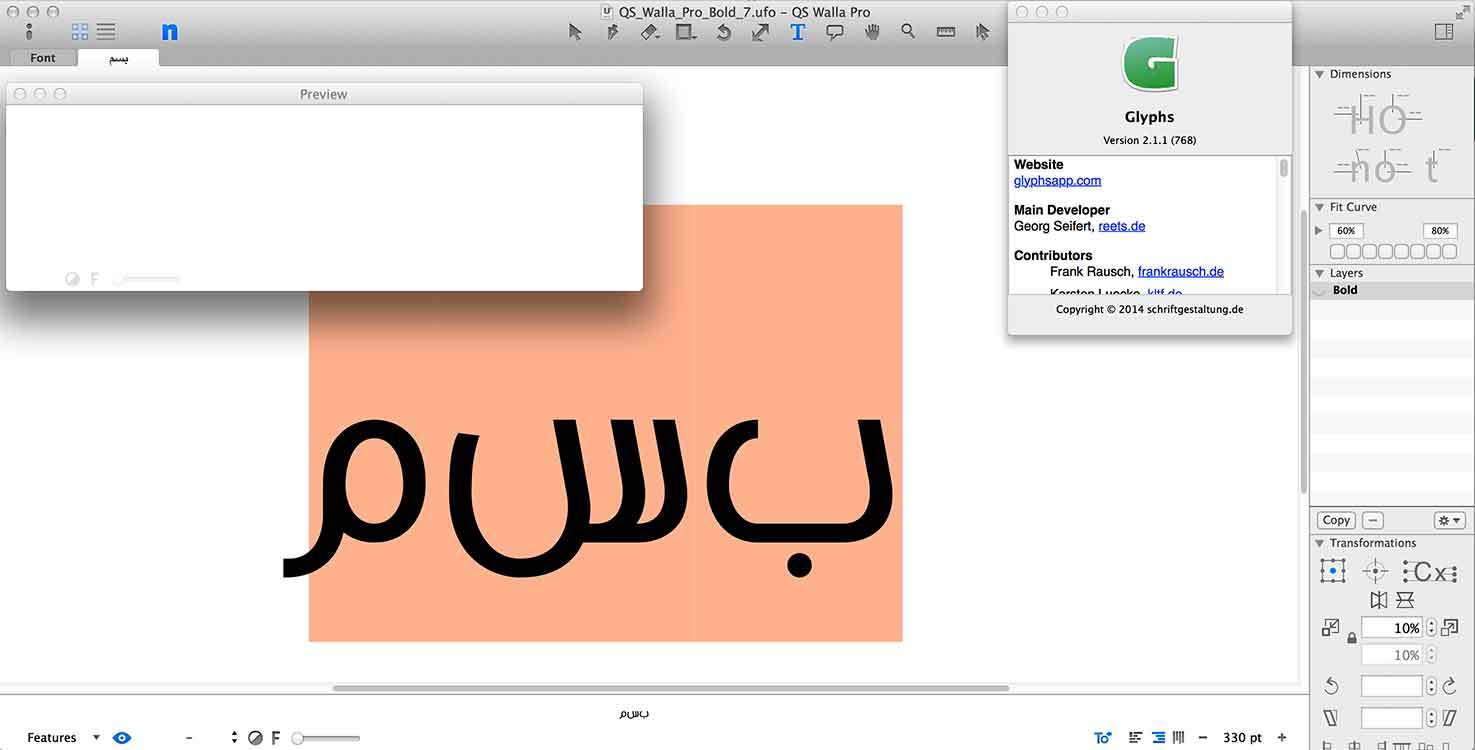The image size is (1475, 750).
Task: Toggle the preview eye icon
Action: [122, 738]
